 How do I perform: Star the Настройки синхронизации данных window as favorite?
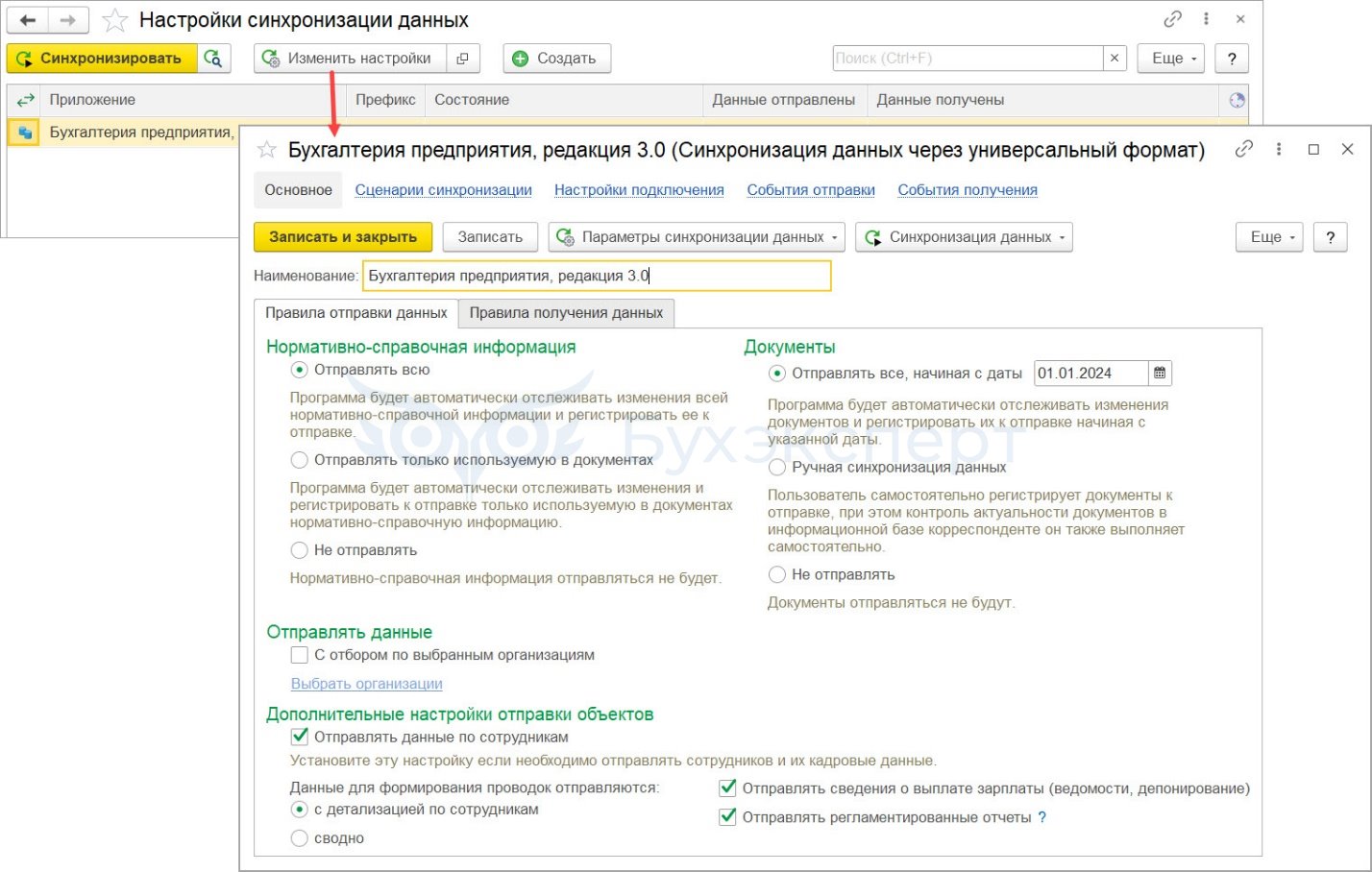coord(114,20)
